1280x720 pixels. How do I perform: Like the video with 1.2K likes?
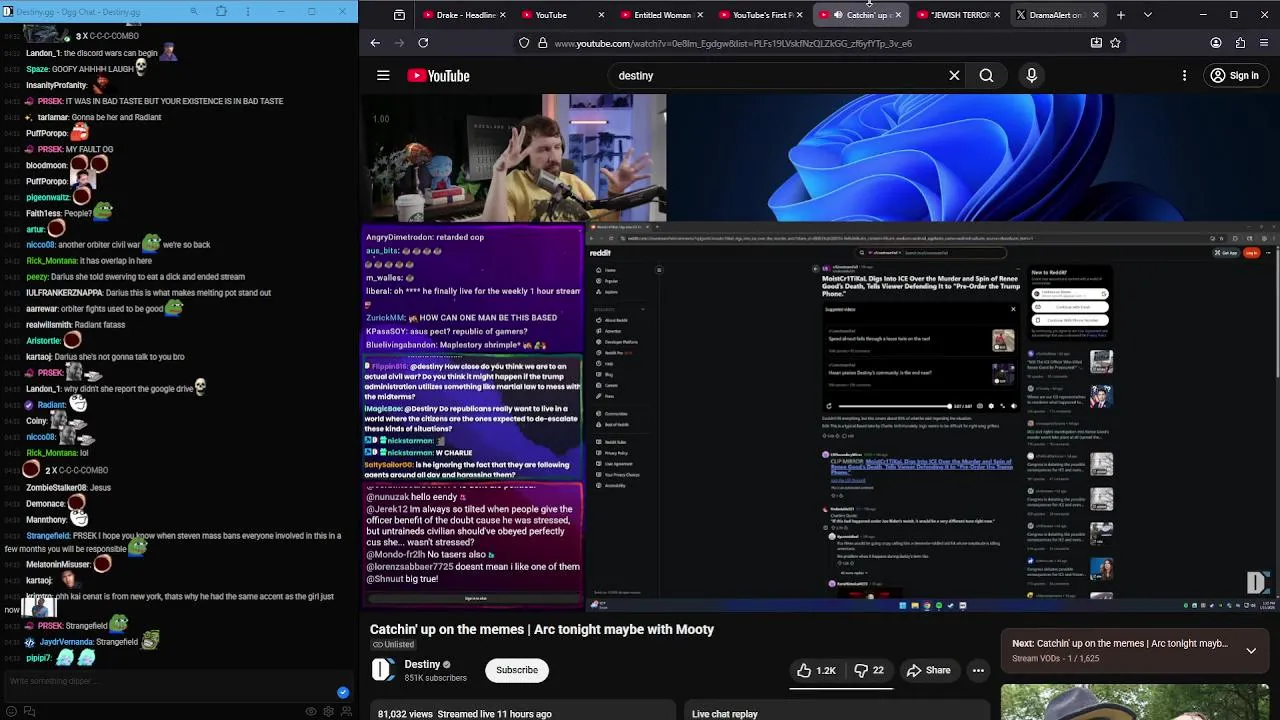click(x=816, y=670)
